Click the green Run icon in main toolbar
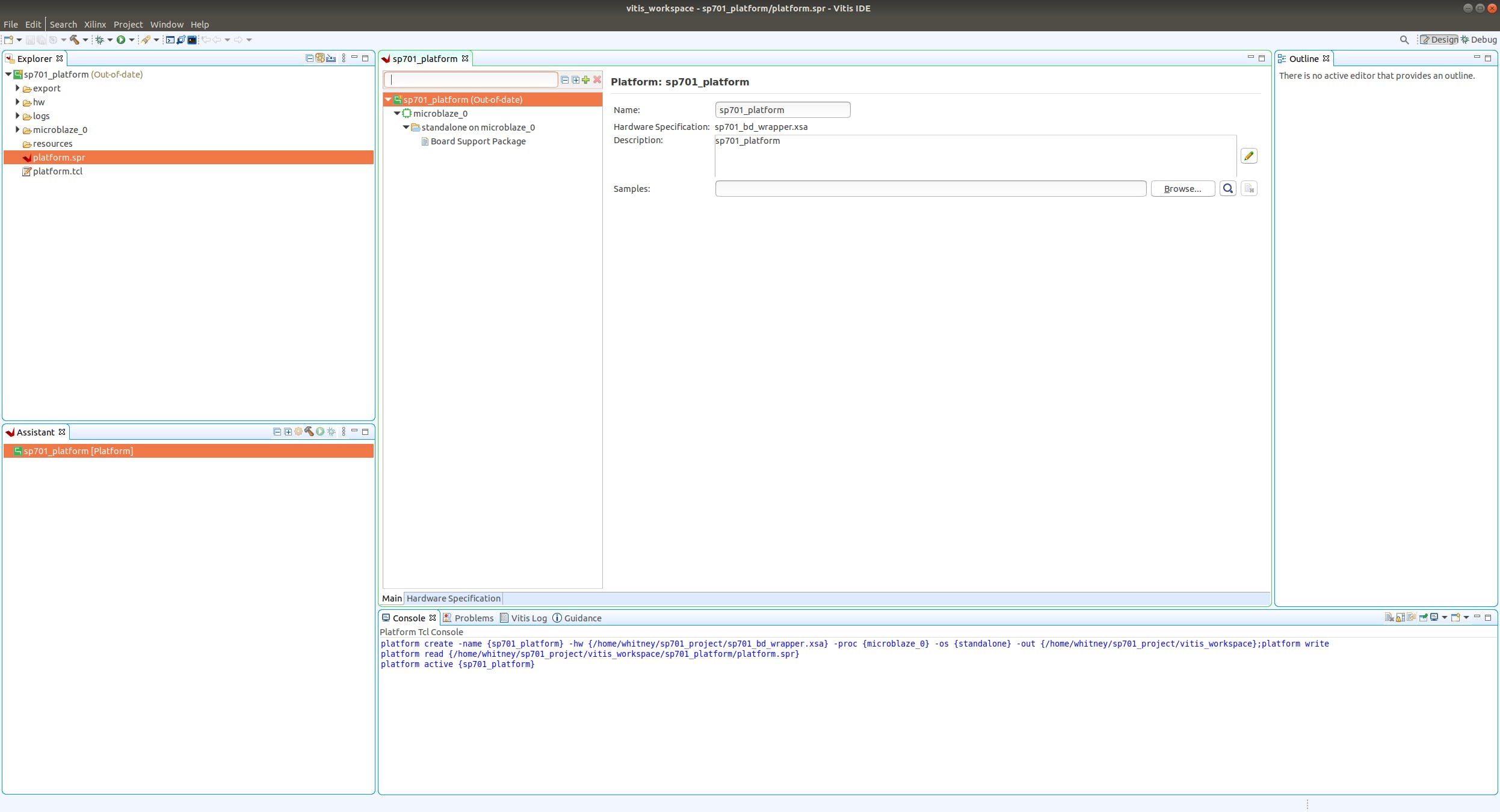 (121, 40)
